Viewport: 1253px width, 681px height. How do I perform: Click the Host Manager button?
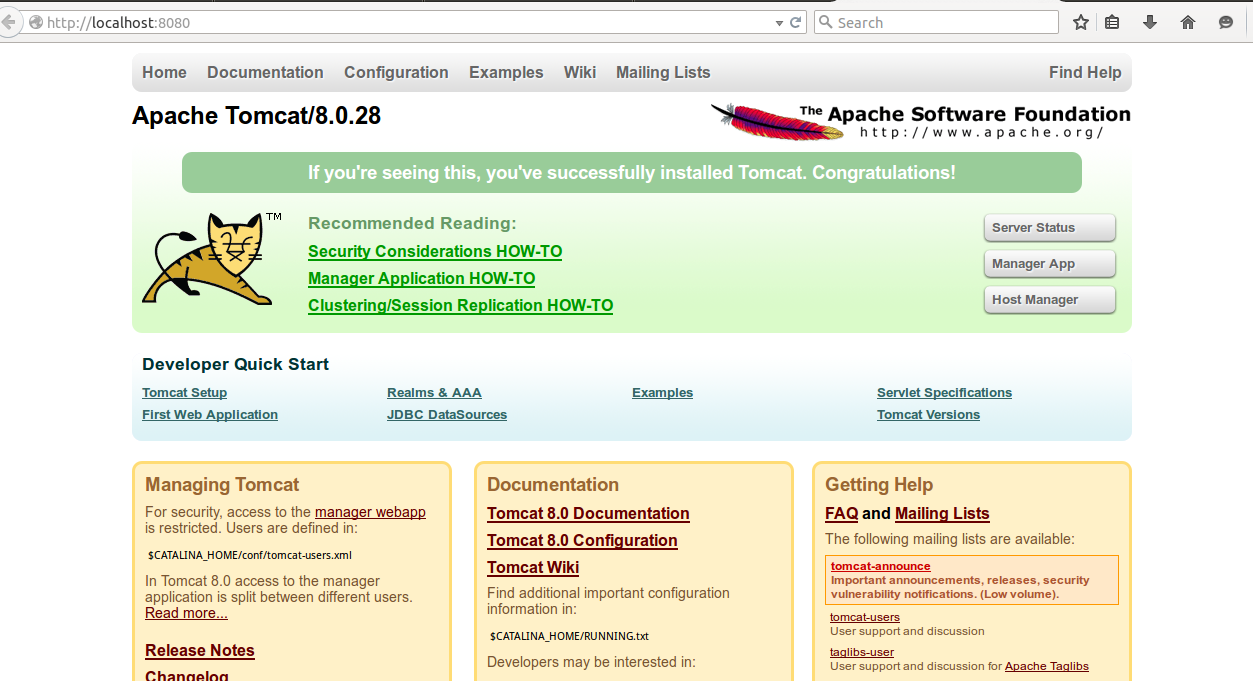click(x=1049, y=300)
